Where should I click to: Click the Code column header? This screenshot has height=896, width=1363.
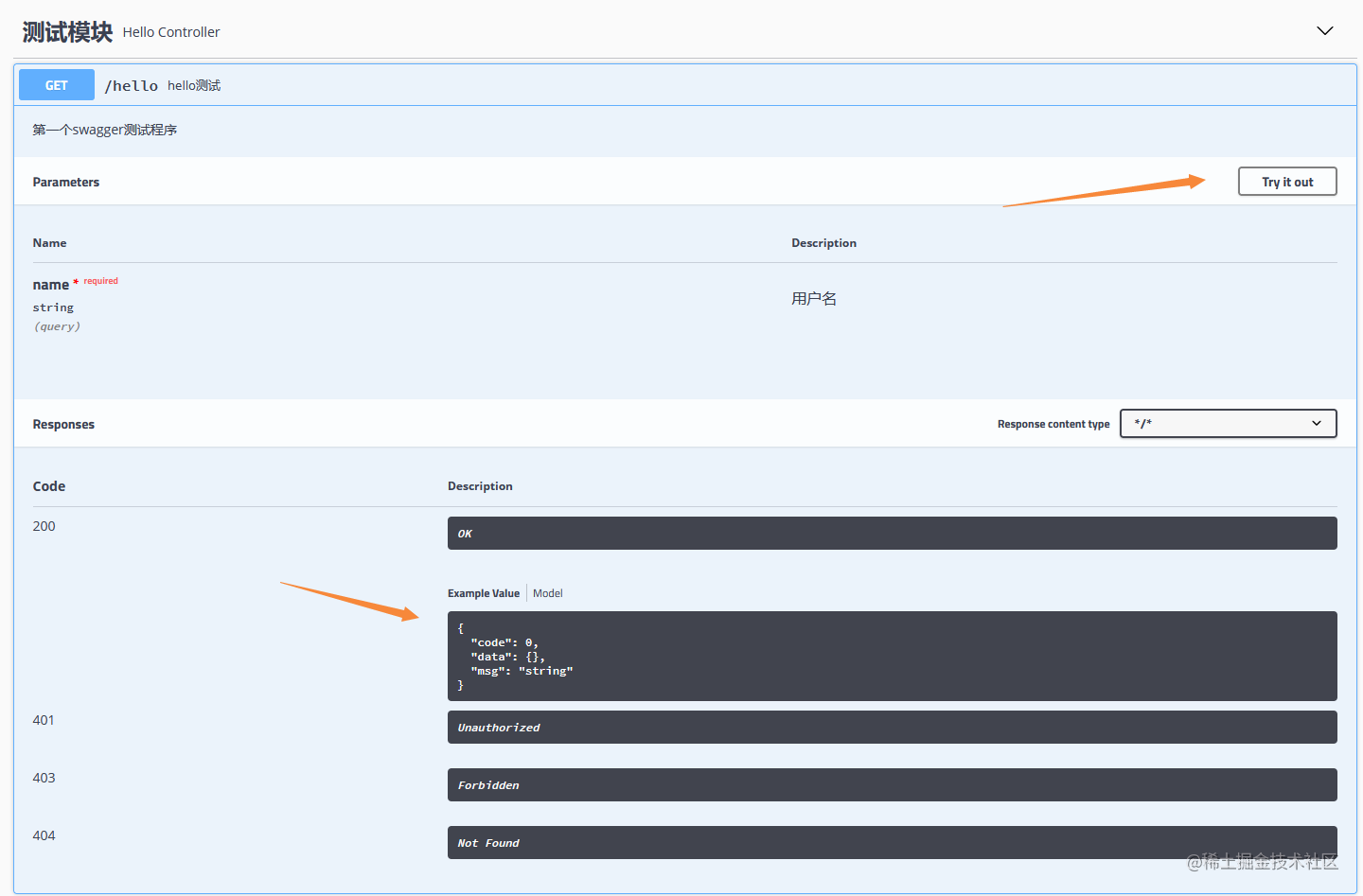coord(49,486)
